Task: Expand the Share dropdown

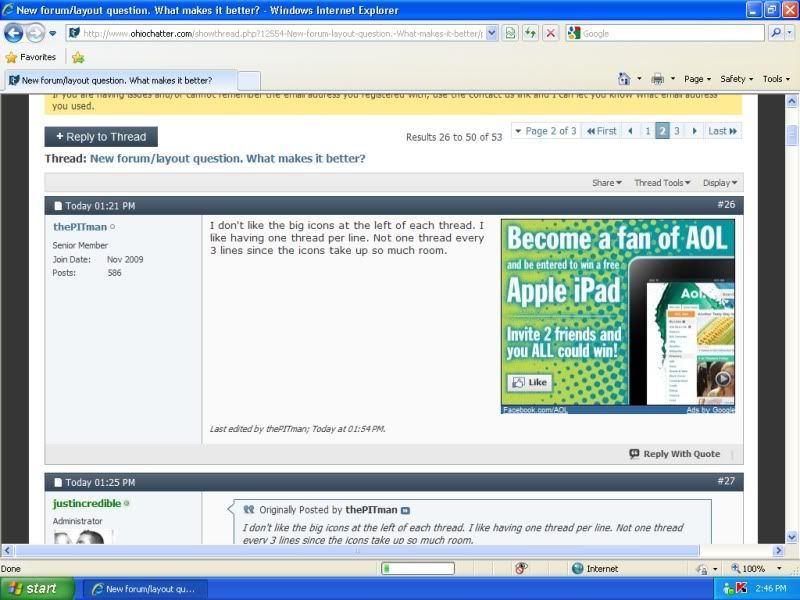Action: coord(606,183)
